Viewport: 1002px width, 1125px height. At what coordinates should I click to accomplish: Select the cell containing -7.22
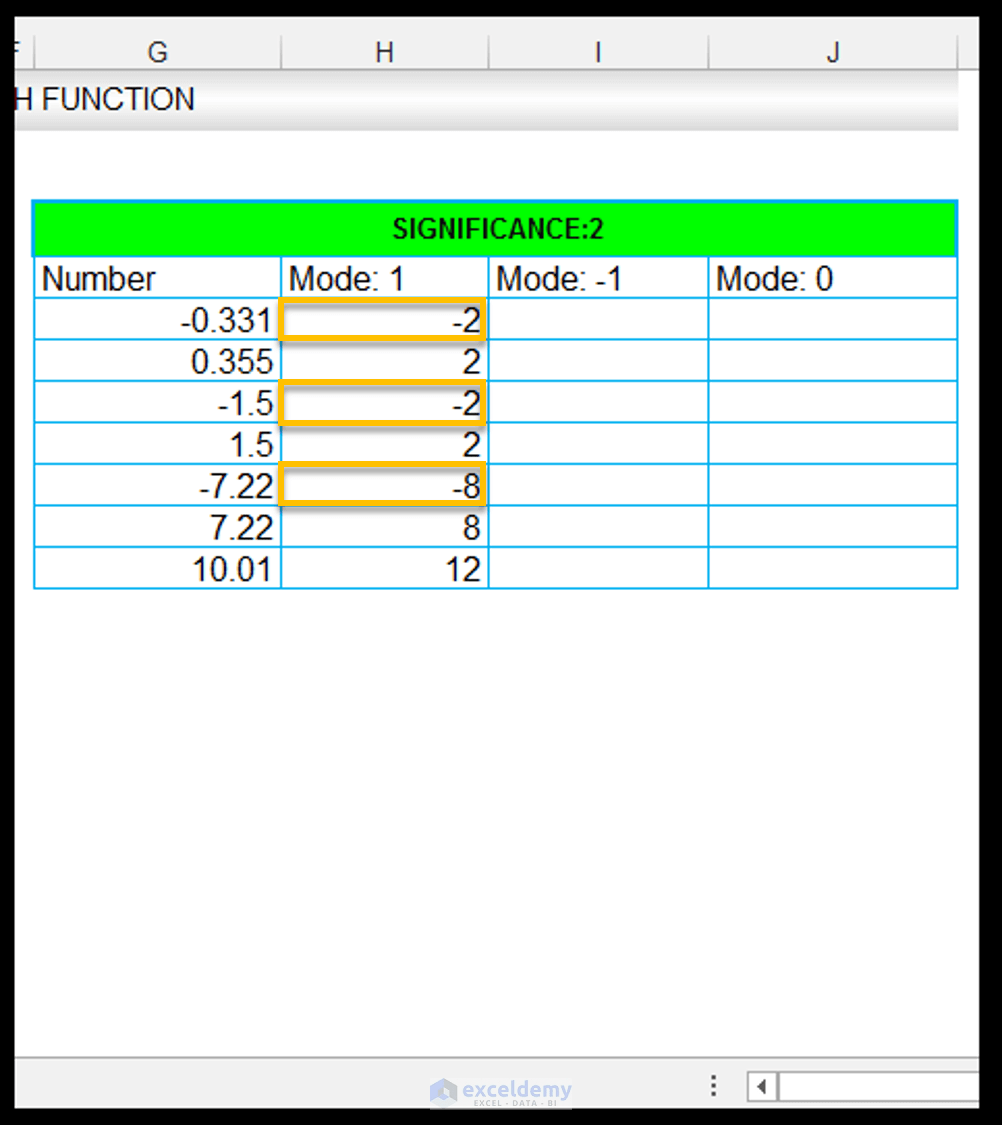pos(155,485)
